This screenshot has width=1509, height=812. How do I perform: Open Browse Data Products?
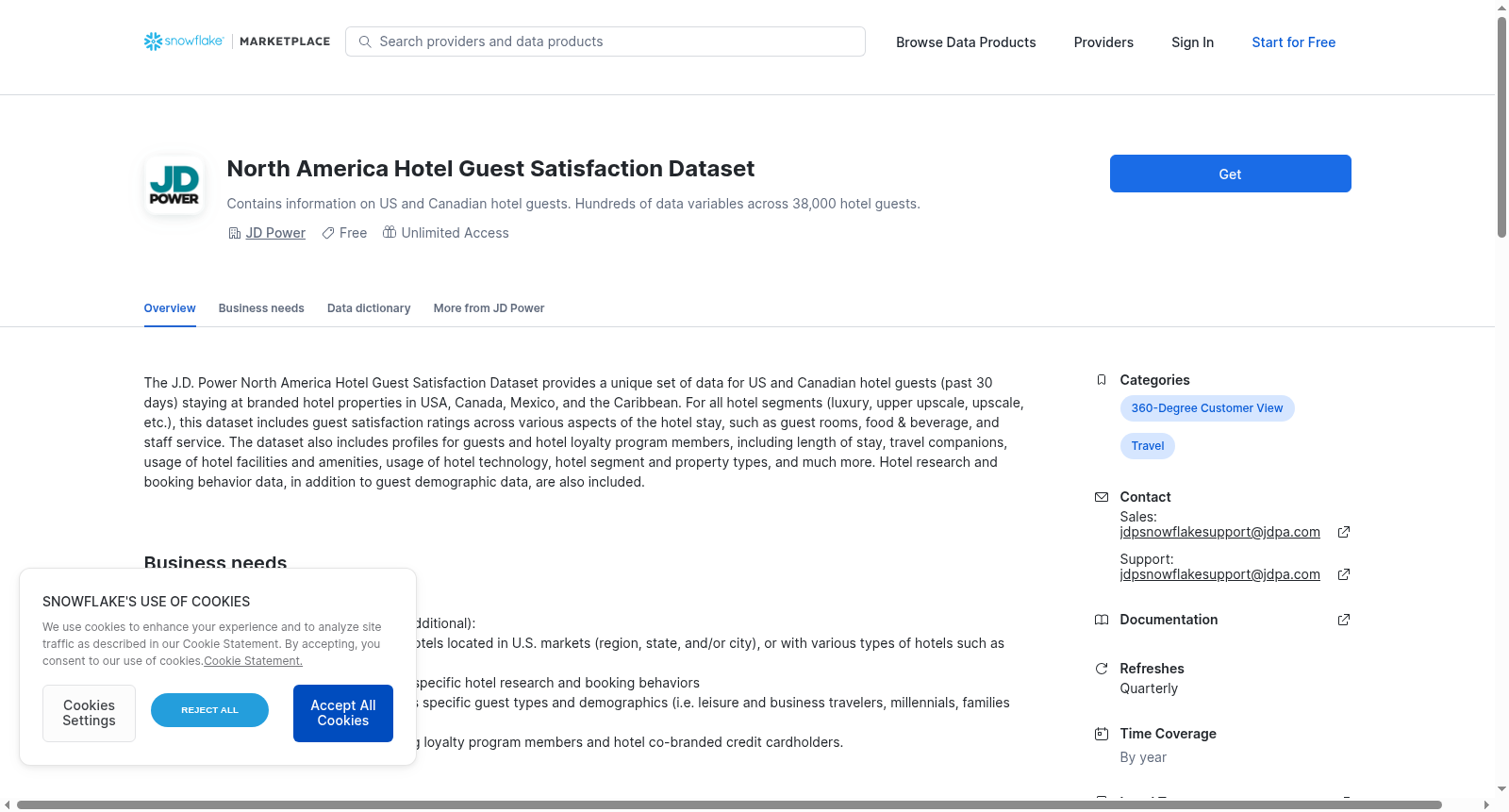(x=966, y=42)
